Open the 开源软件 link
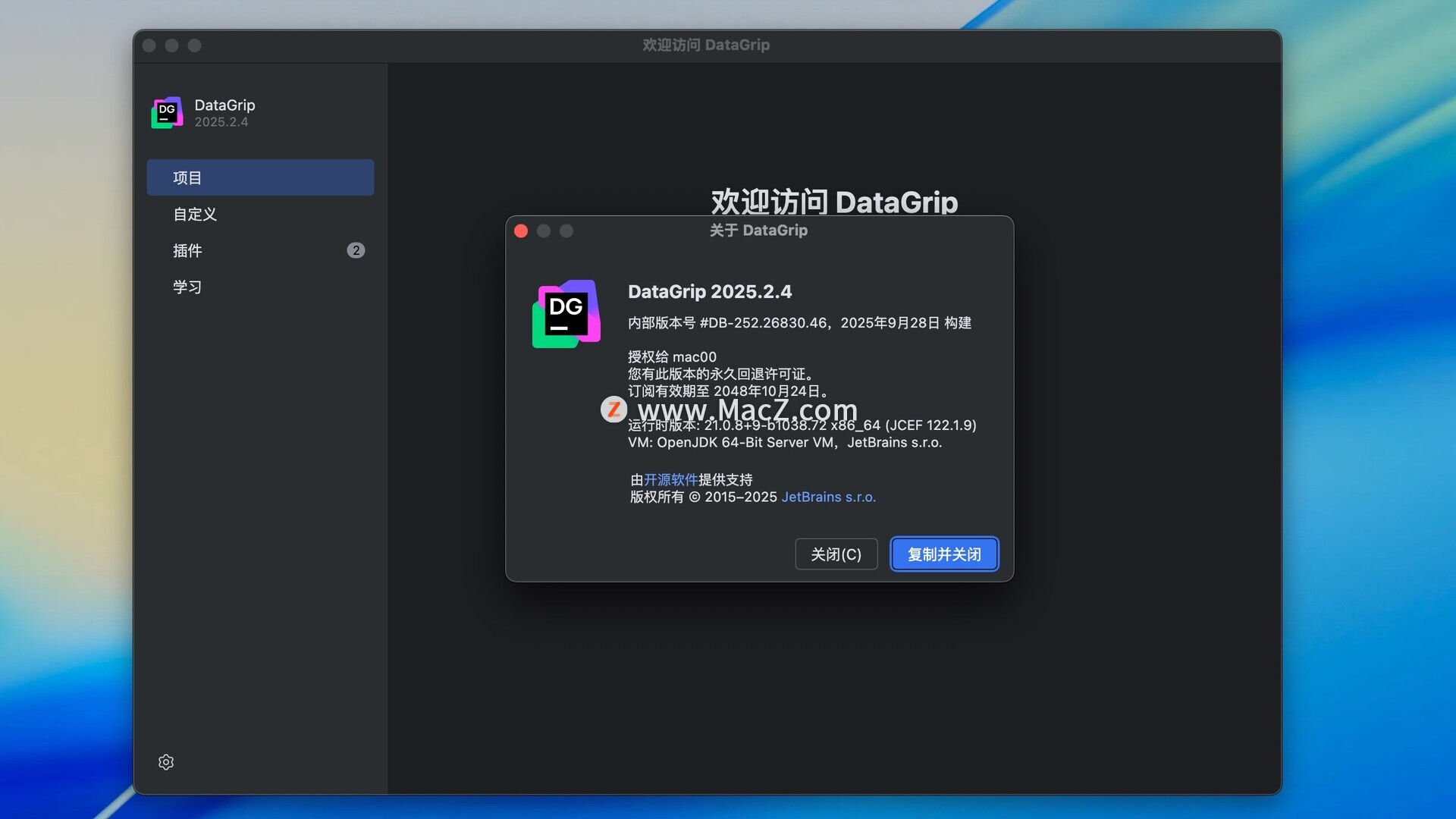 coord(670,479)
